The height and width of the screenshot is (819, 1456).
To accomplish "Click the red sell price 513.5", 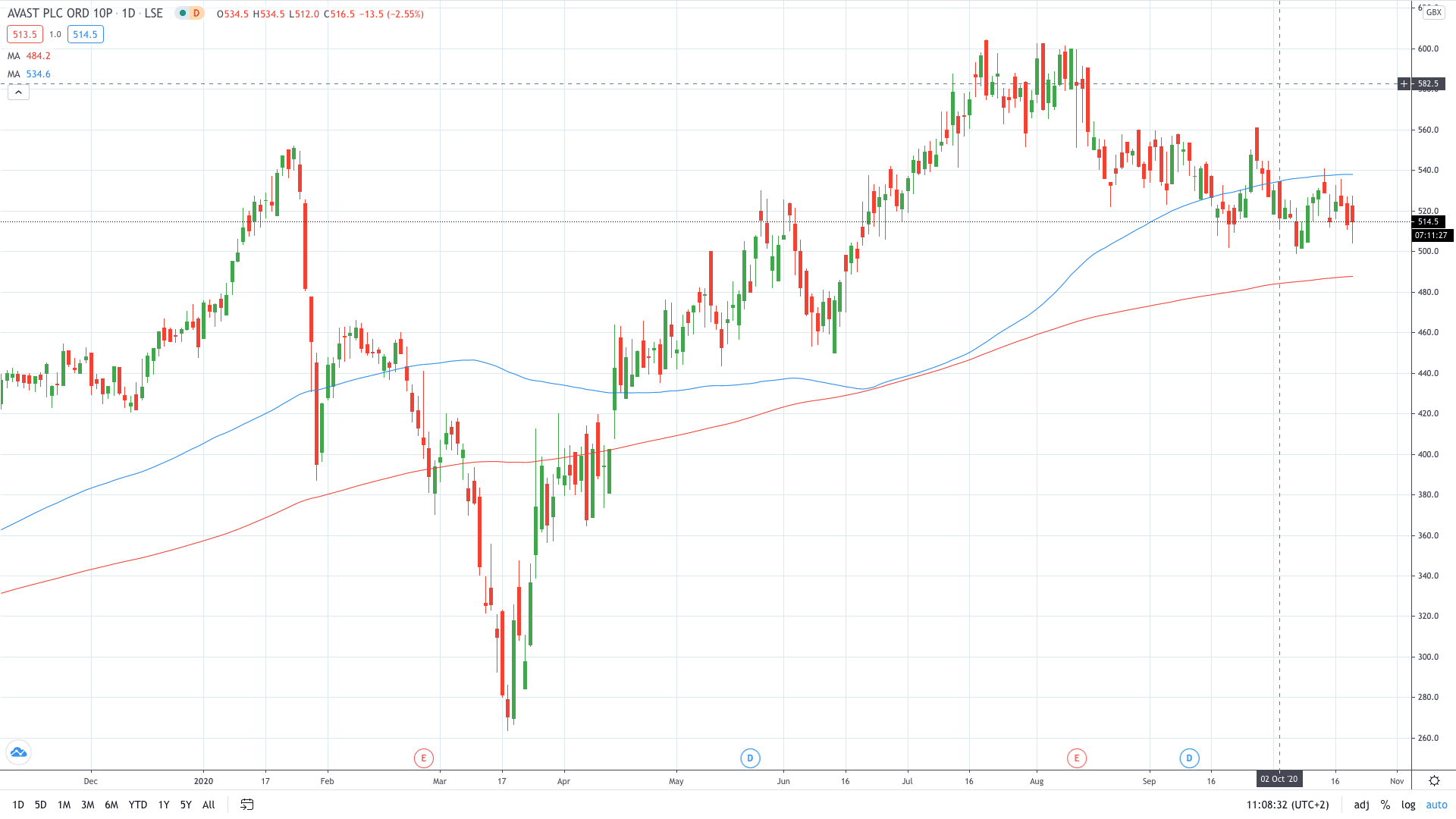I will [x=25, y=34].
